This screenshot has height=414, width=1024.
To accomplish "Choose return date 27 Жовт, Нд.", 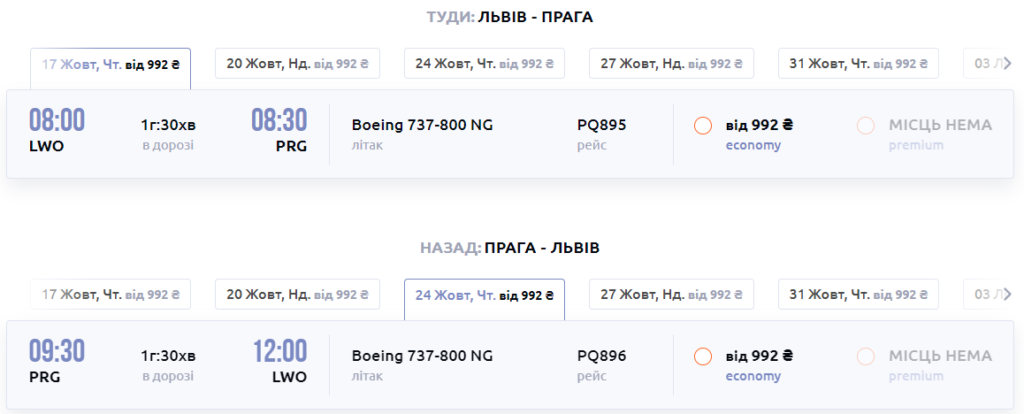I will [x=671, y=295].
